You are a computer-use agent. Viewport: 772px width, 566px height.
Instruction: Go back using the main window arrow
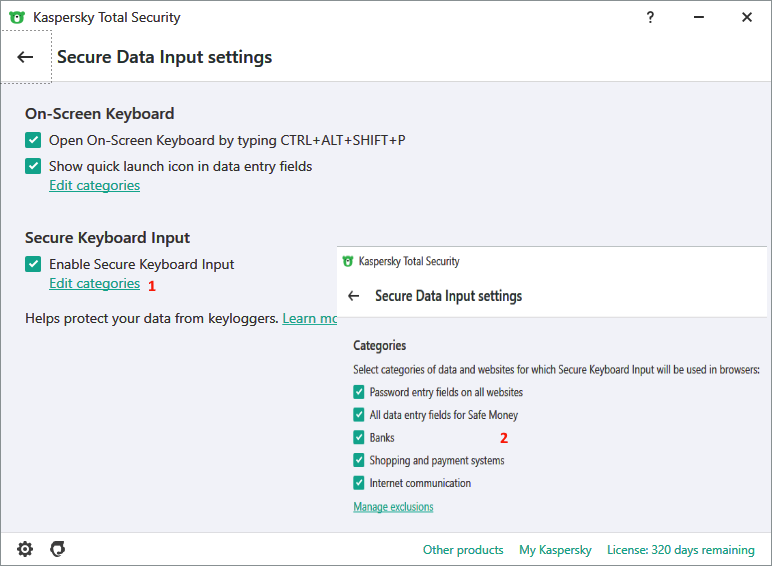tap(25, 57)
